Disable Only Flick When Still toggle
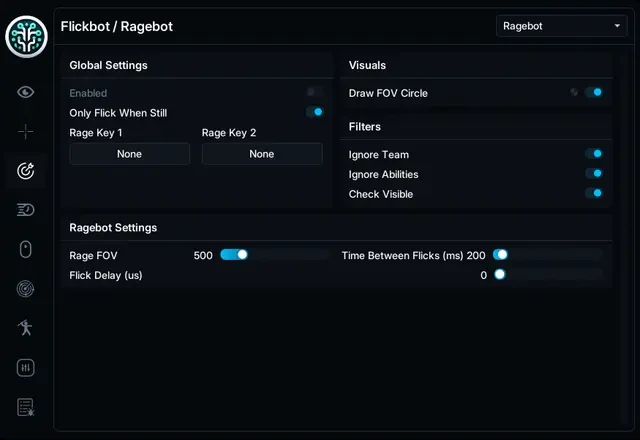 [x=315, y=112]
